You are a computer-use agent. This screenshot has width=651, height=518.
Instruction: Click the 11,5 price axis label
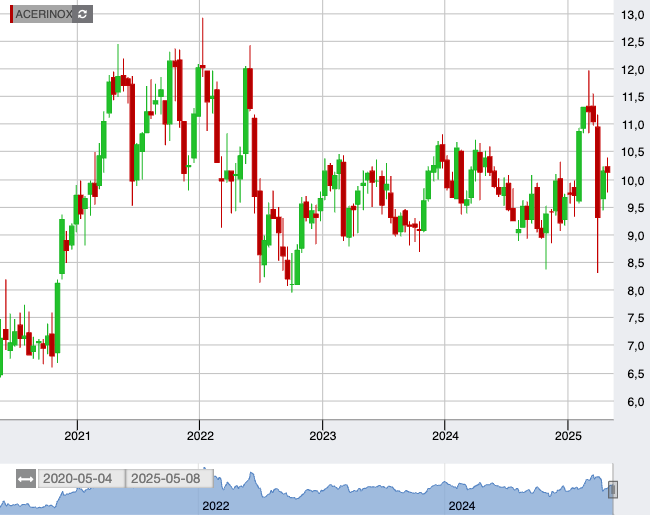tap(633, 97)
